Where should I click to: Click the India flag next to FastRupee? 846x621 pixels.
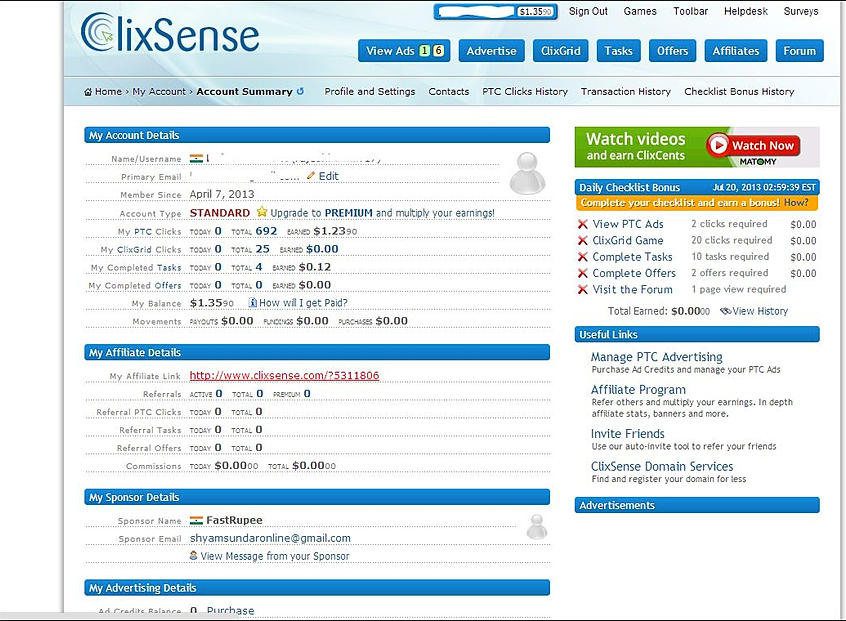[196, 520]
